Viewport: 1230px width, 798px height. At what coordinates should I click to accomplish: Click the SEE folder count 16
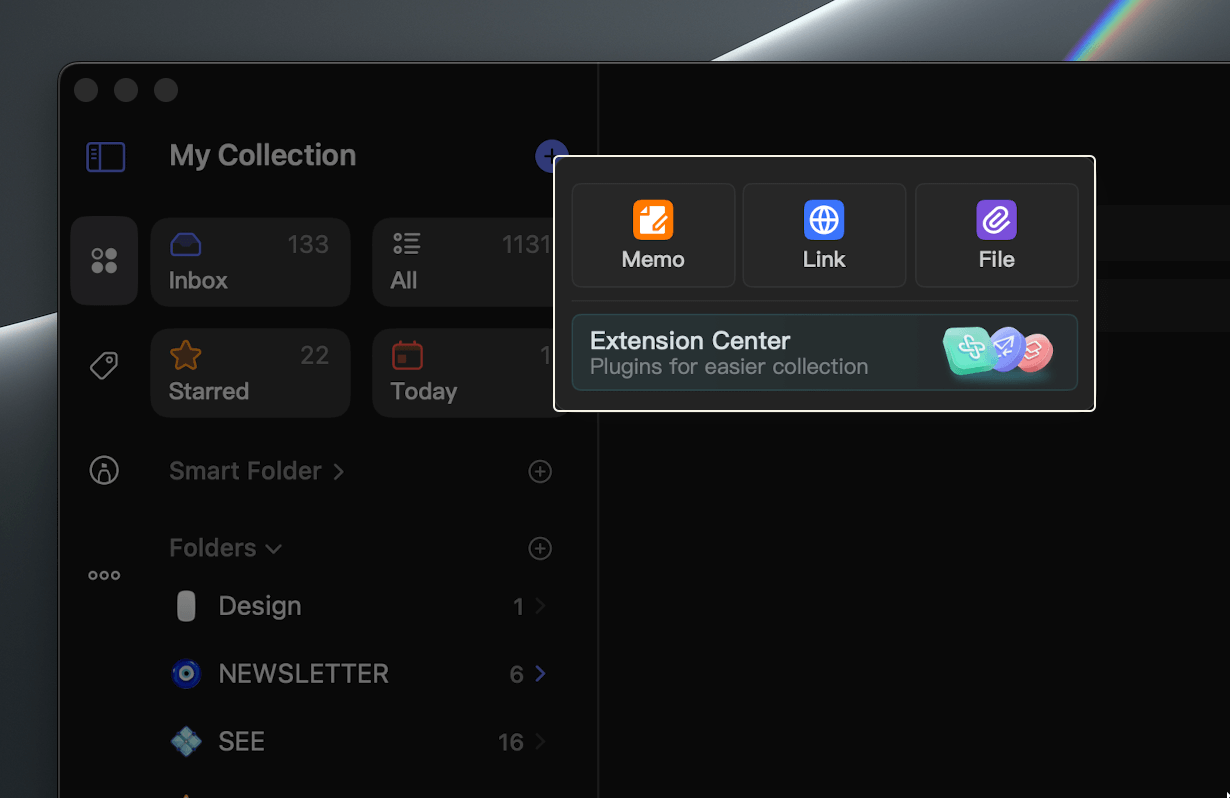(x=511, y=742)
